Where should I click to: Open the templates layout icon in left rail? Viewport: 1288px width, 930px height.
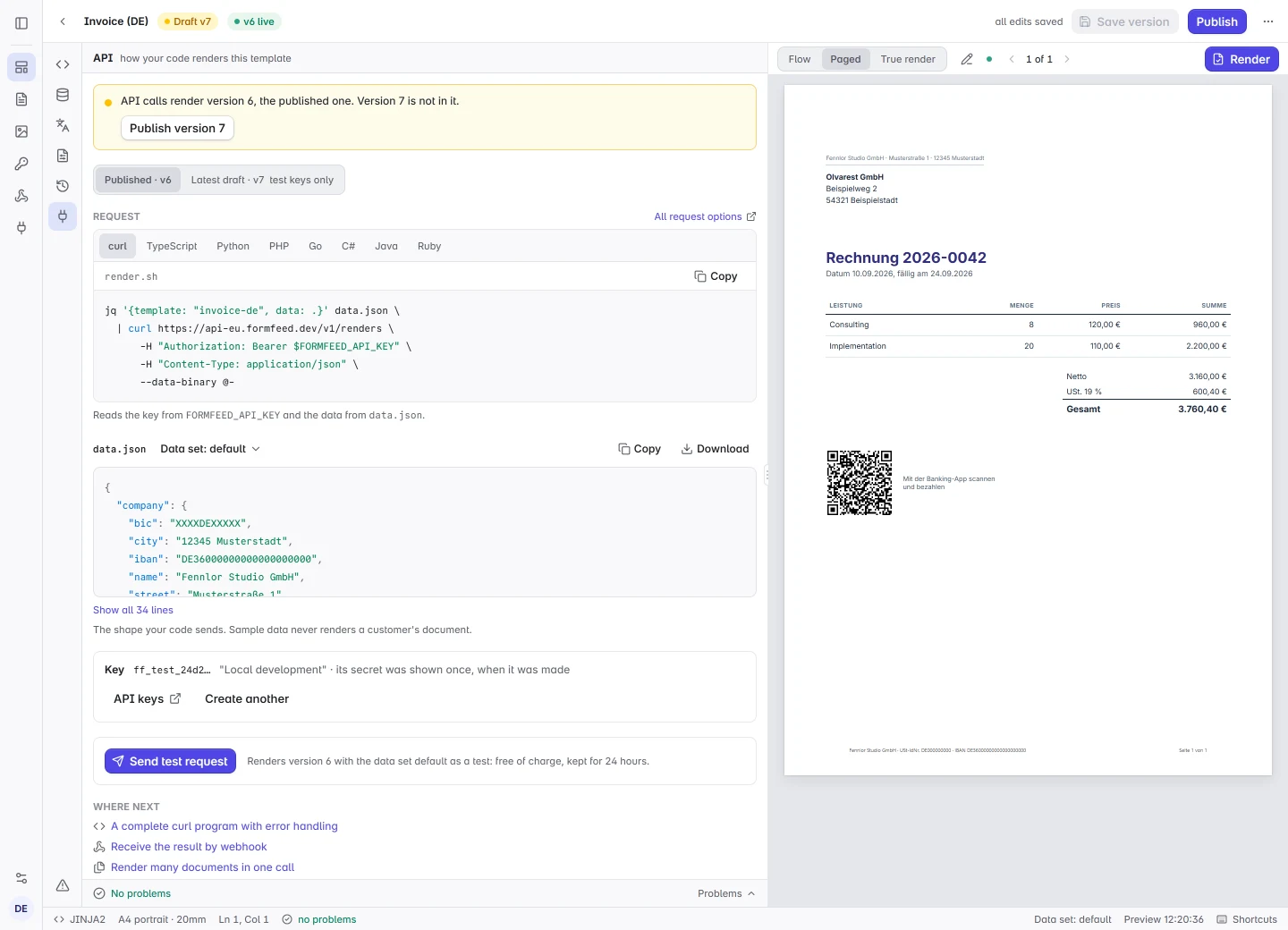coord(21,67)
